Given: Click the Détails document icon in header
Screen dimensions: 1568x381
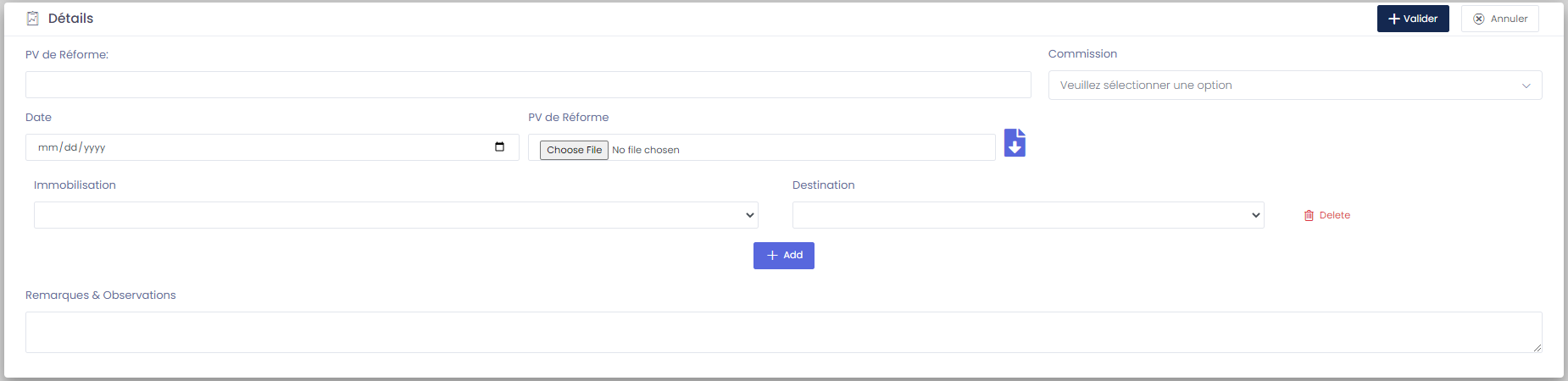Looking at the screenshot, I should pos(33,19).
